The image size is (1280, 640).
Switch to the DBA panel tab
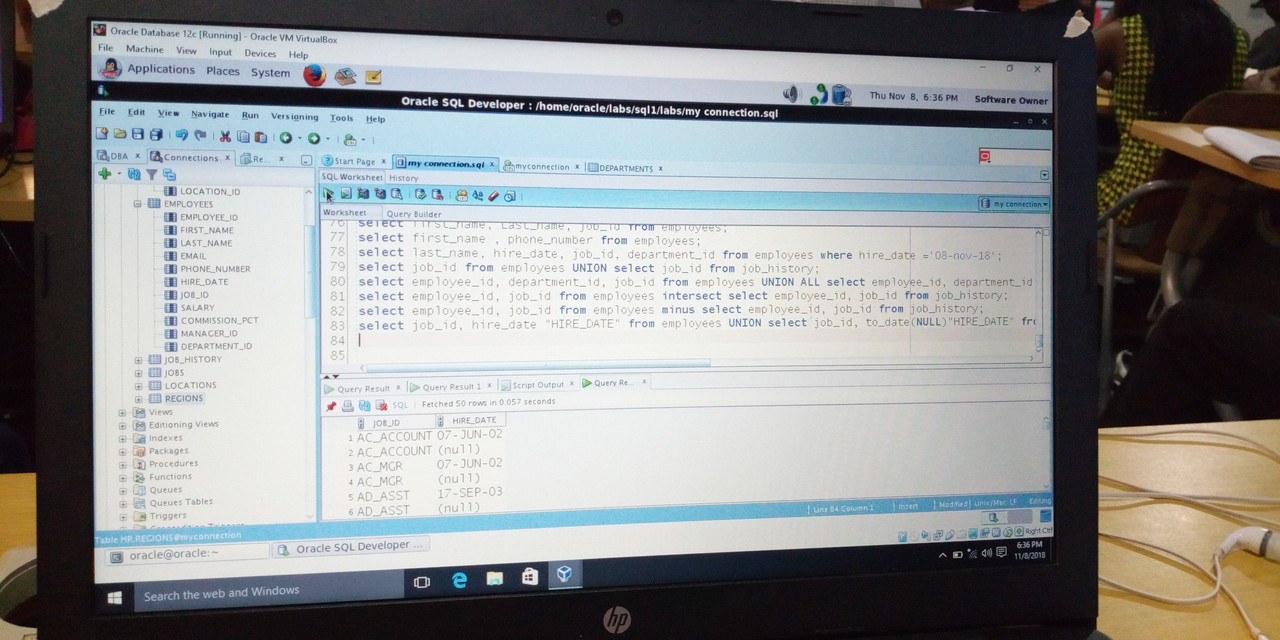coord(119,156)
